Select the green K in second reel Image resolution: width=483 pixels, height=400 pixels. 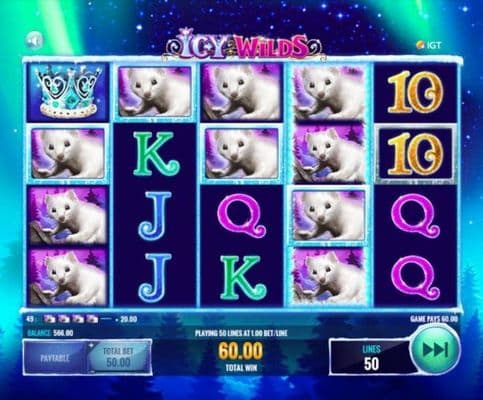click(x=157, y=154)
